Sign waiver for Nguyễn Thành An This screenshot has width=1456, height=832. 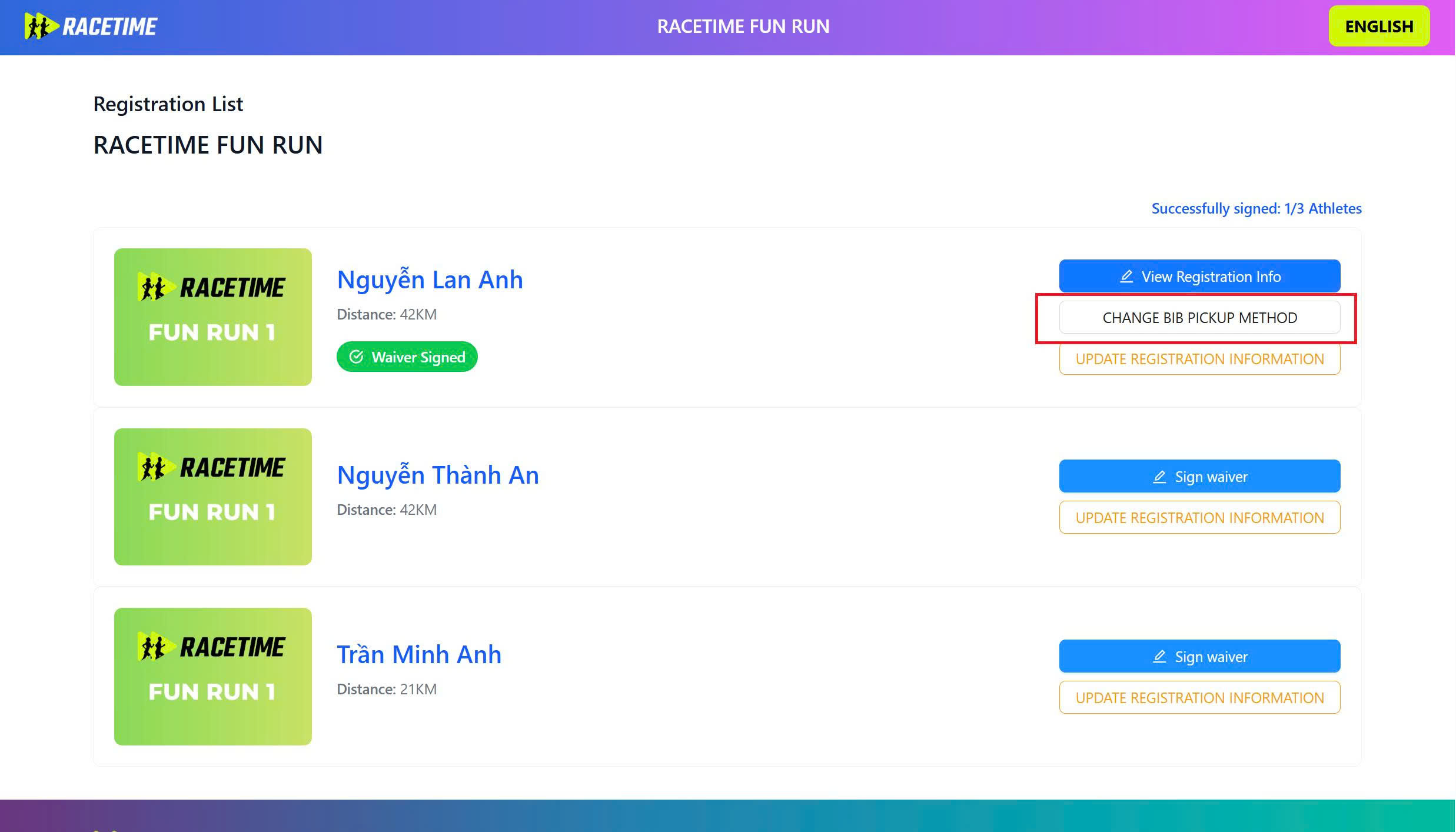[x=1199, y=476]
